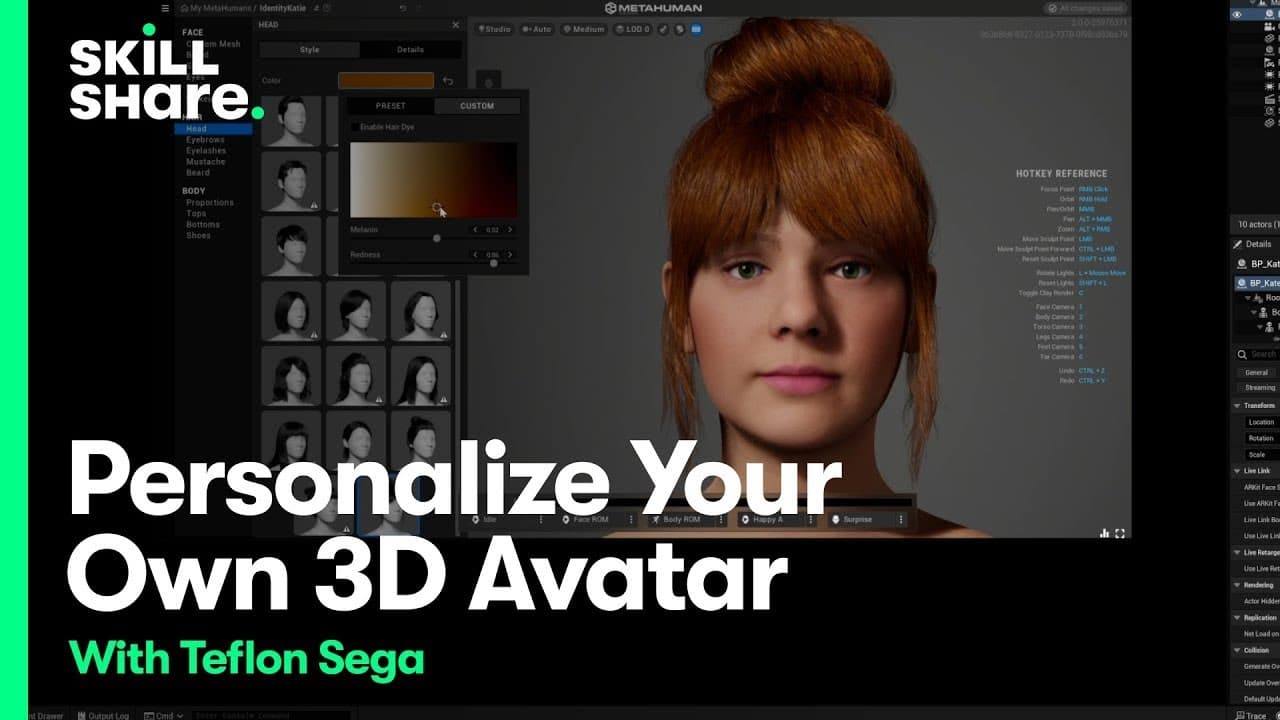The height and width of the screenshot is (720, 1280).
Task: Open Shoes under Body
Action: [x=198, y=236]
